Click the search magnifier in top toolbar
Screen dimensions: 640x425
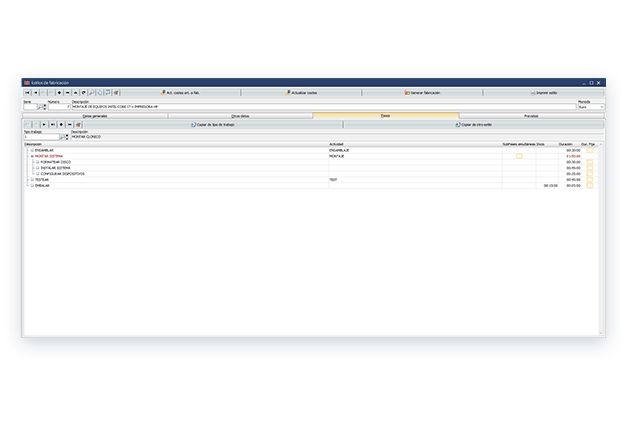(92, 92)
